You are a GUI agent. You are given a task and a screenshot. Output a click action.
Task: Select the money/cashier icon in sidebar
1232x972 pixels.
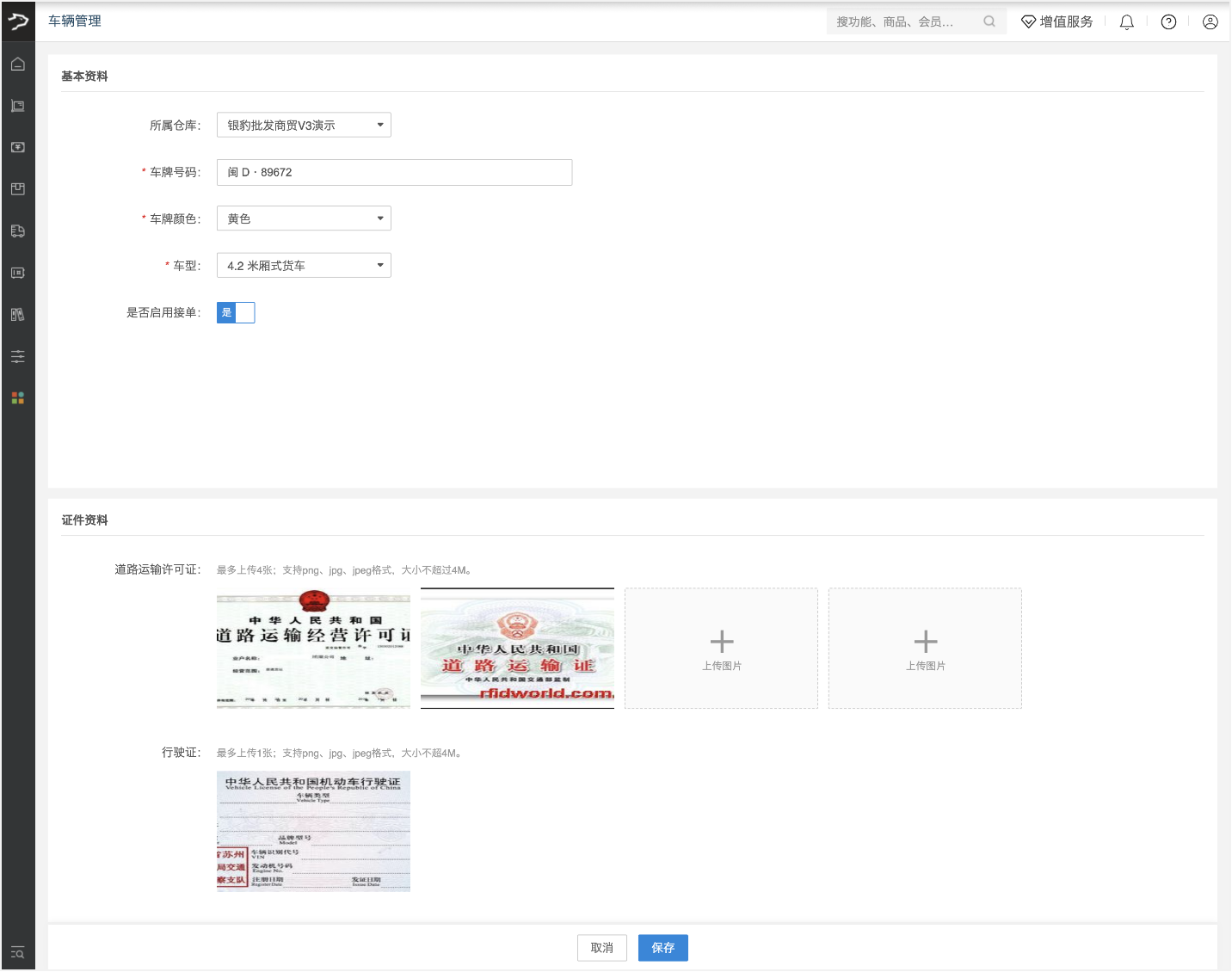coord(17,146)
